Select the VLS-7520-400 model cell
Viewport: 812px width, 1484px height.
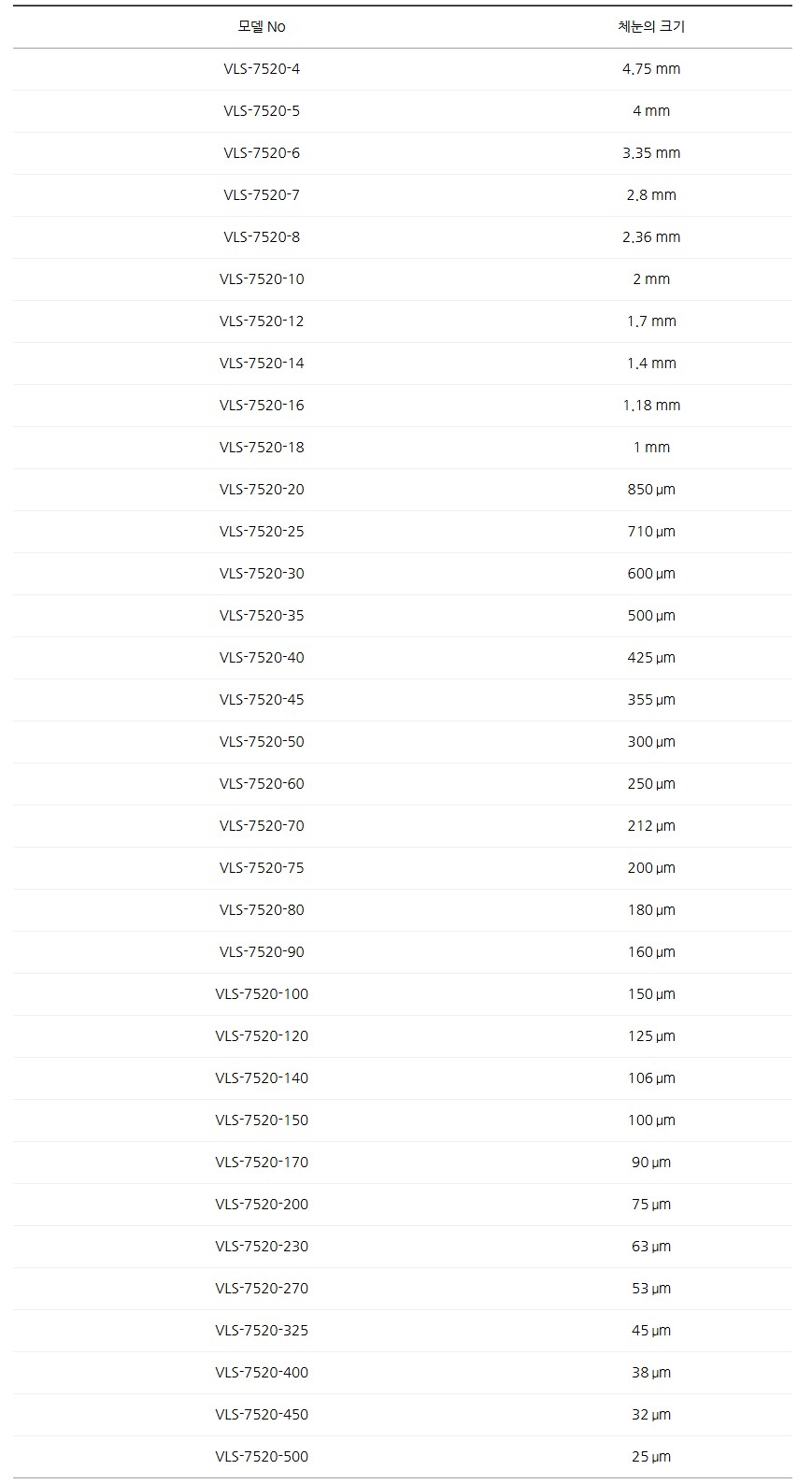coord(262,1373)
